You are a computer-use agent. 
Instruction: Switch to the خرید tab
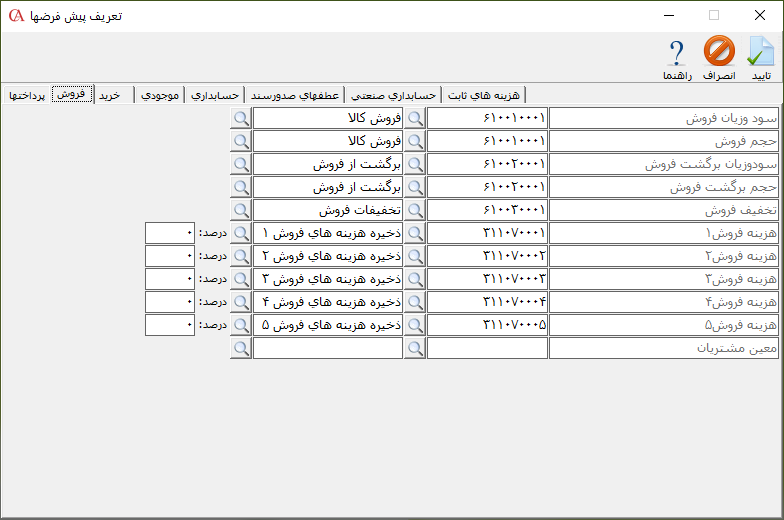click(x=109, y=95)
